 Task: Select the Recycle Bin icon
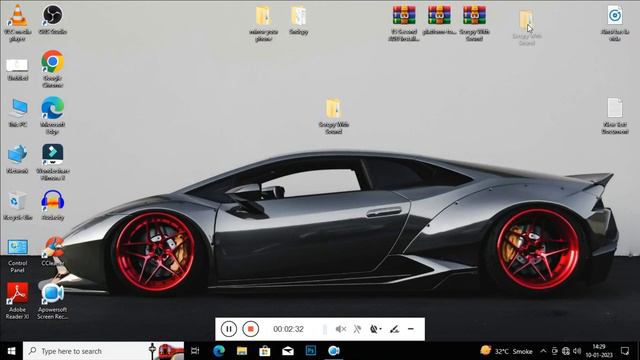pos(18,205)
